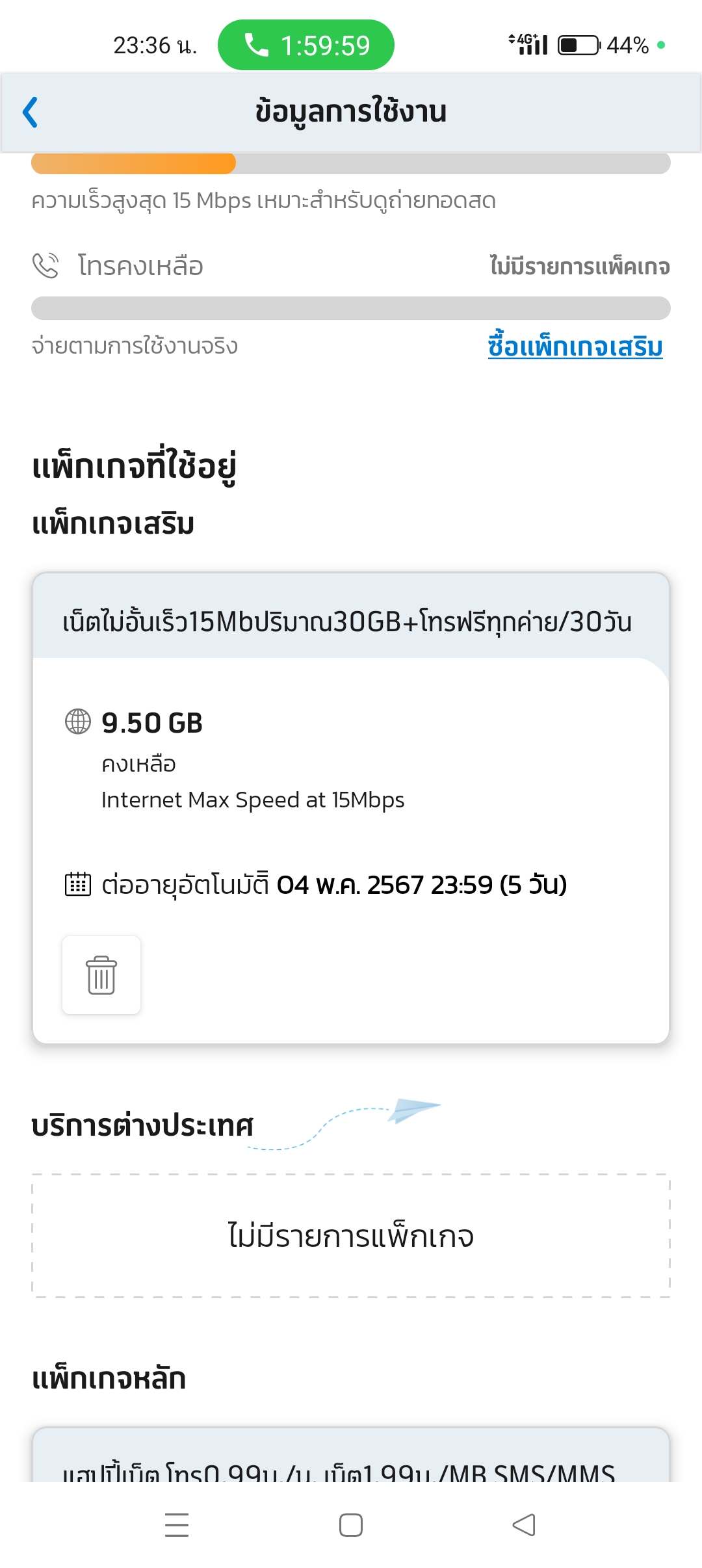This screenshot has width=702, height=1568.
Task: Tap the Android home square button
Action: click(351, 1525)
